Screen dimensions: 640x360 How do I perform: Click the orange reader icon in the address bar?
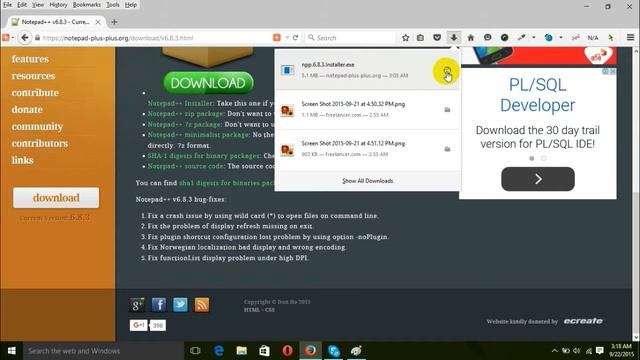click(277, 38)
